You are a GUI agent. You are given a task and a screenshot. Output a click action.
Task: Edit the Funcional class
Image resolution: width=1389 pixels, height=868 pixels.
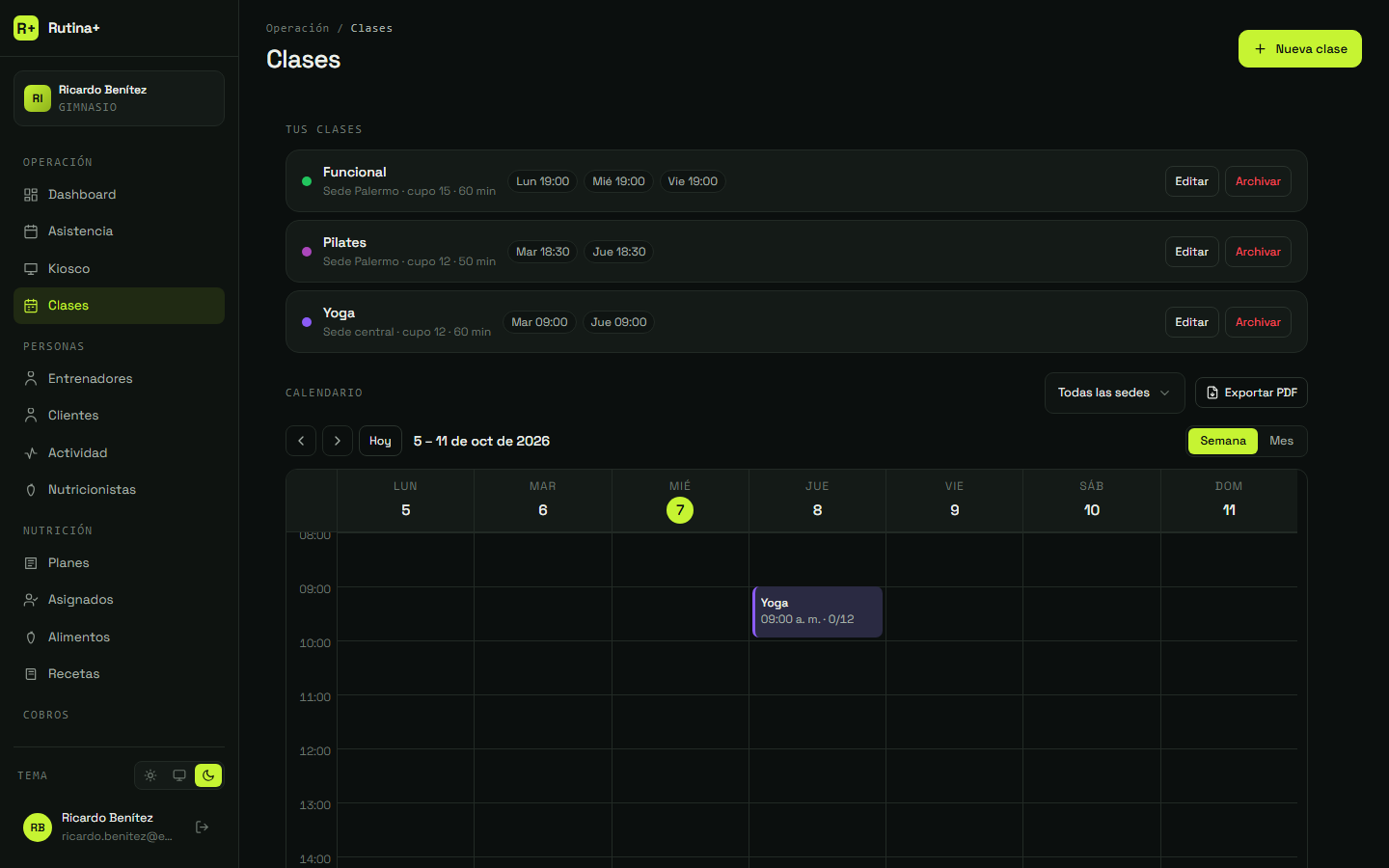click(1192, 181)
